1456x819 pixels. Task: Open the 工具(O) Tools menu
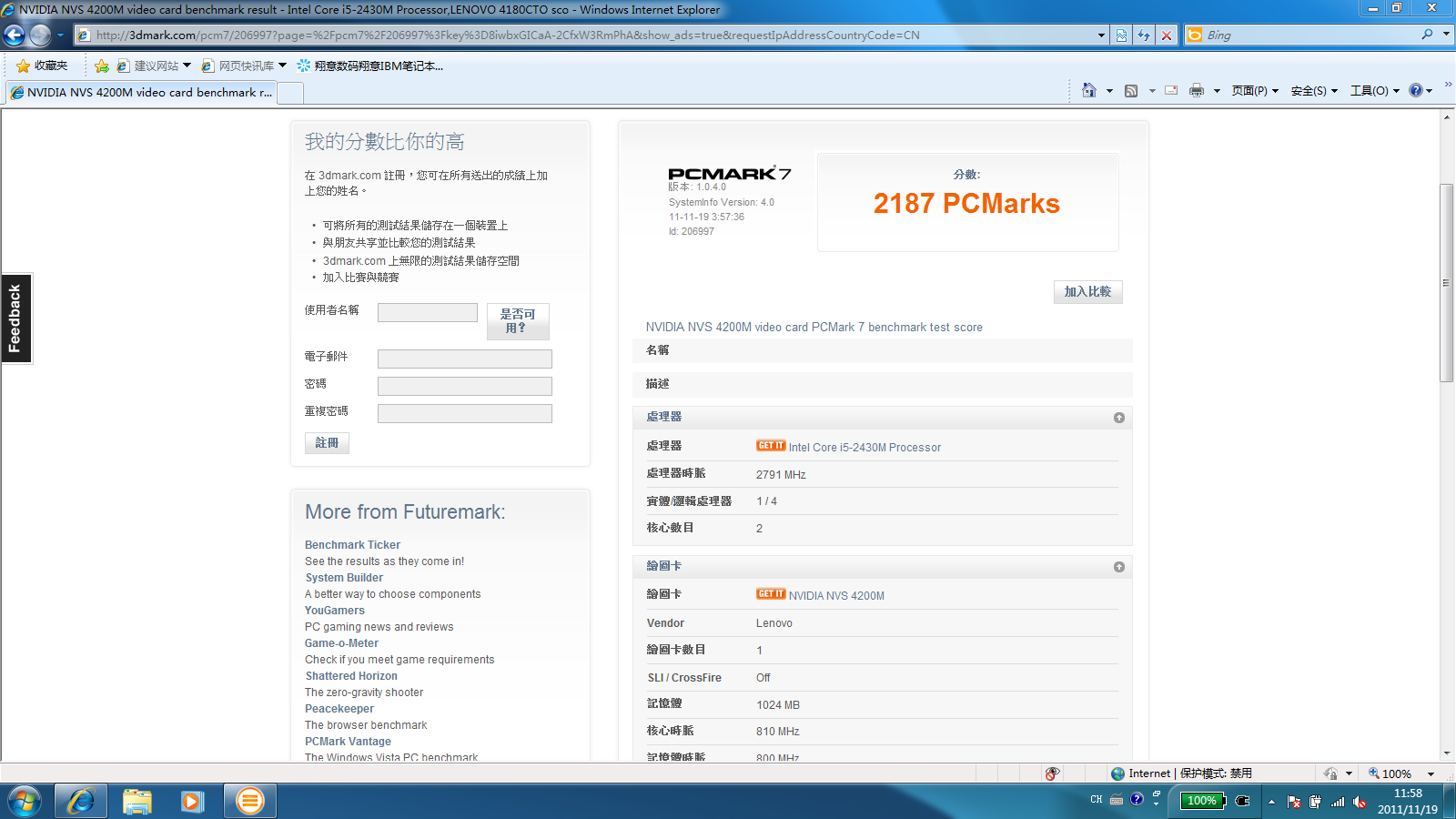pos(1374,91)
